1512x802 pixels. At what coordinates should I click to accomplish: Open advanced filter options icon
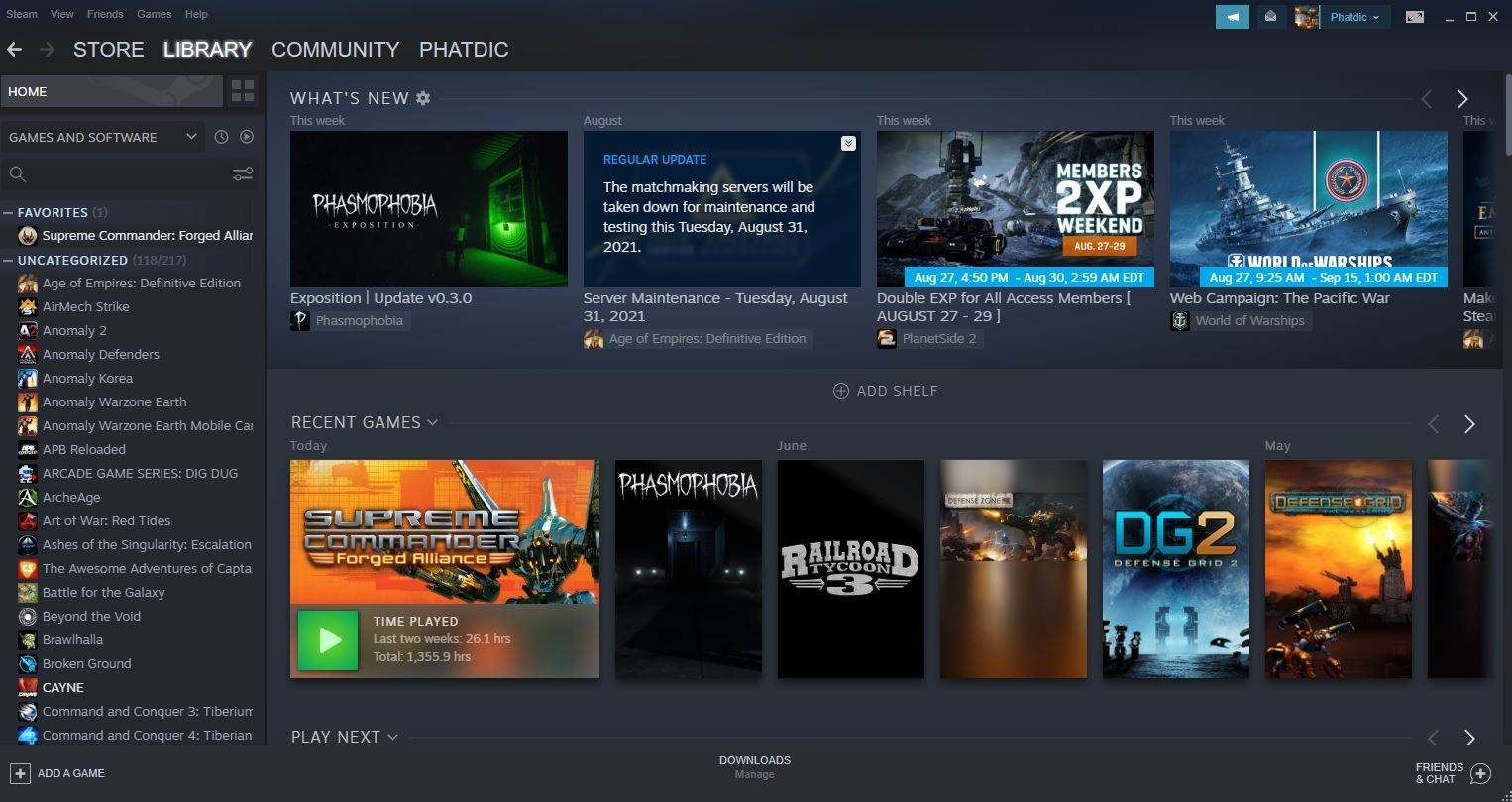243,174
